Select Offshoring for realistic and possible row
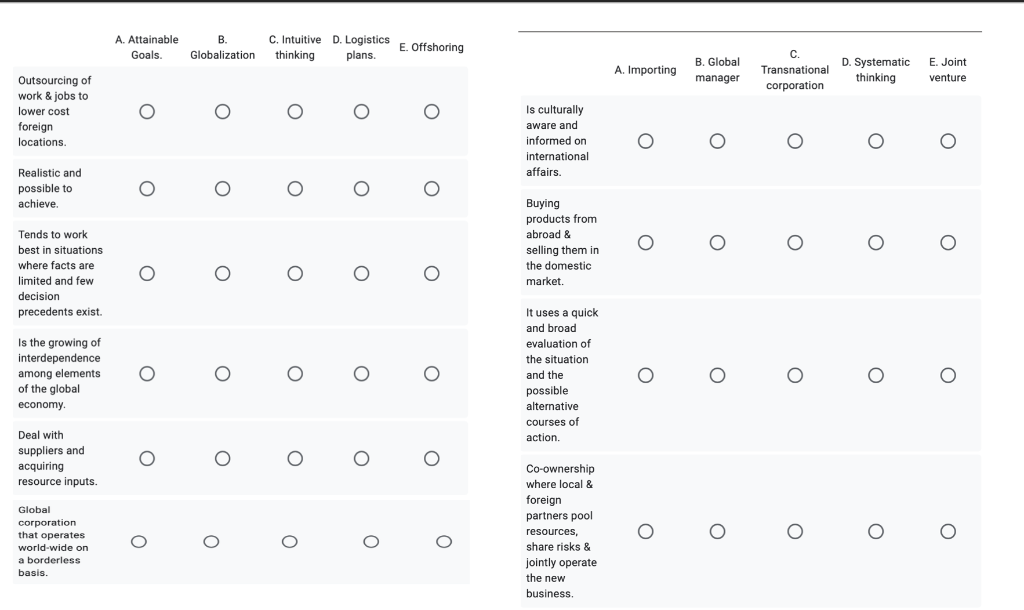 431,188
